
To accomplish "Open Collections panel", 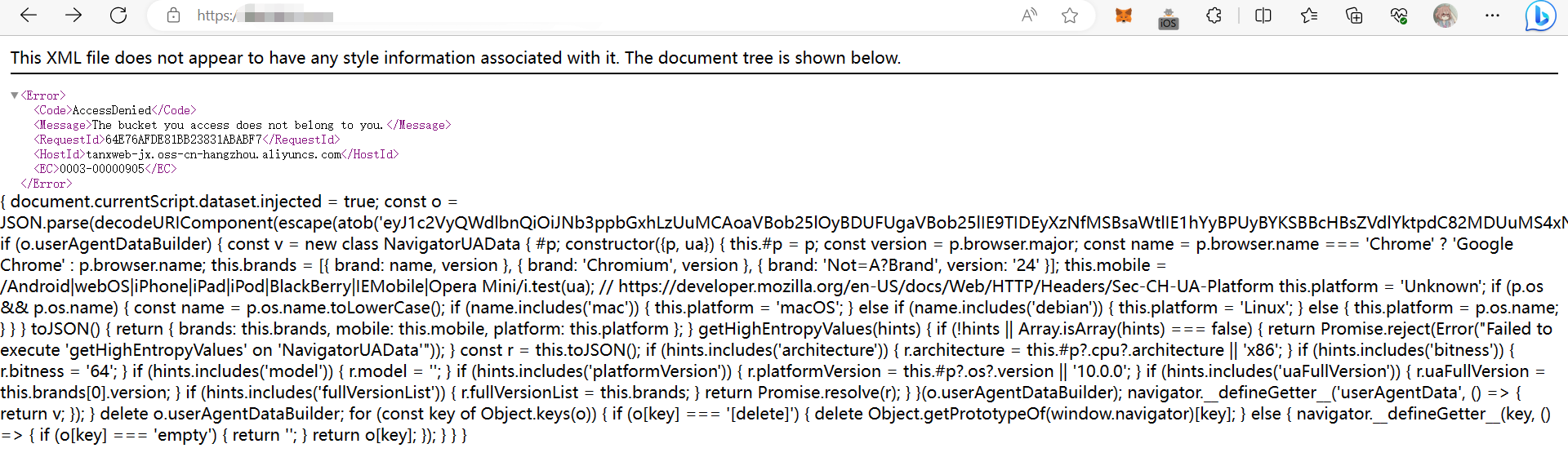I will point(1354,16).
